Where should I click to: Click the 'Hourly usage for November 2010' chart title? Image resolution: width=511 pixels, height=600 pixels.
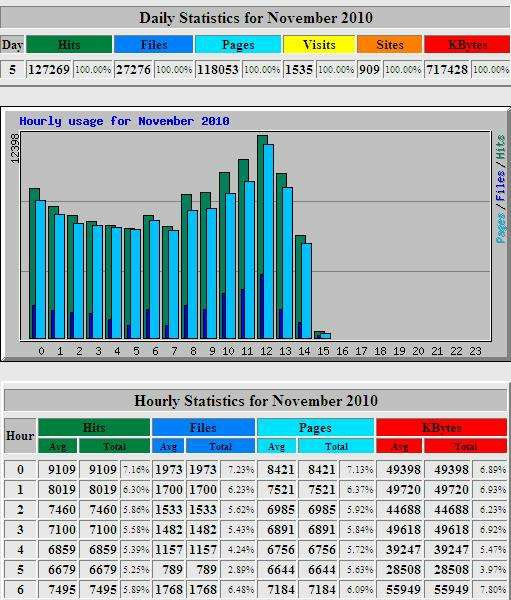[x=124, y=121]
